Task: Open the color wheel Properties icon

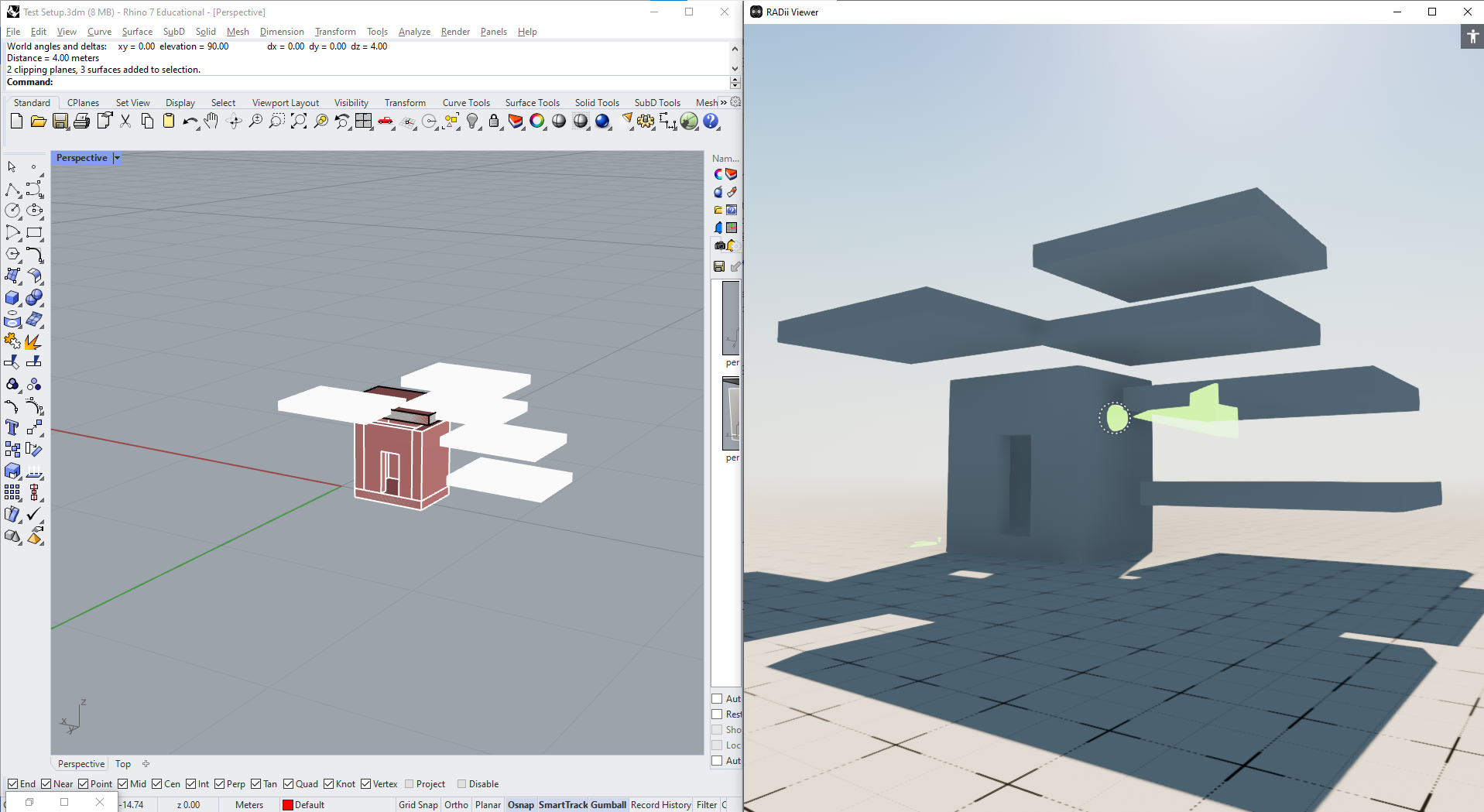Action: click(537, 121)
